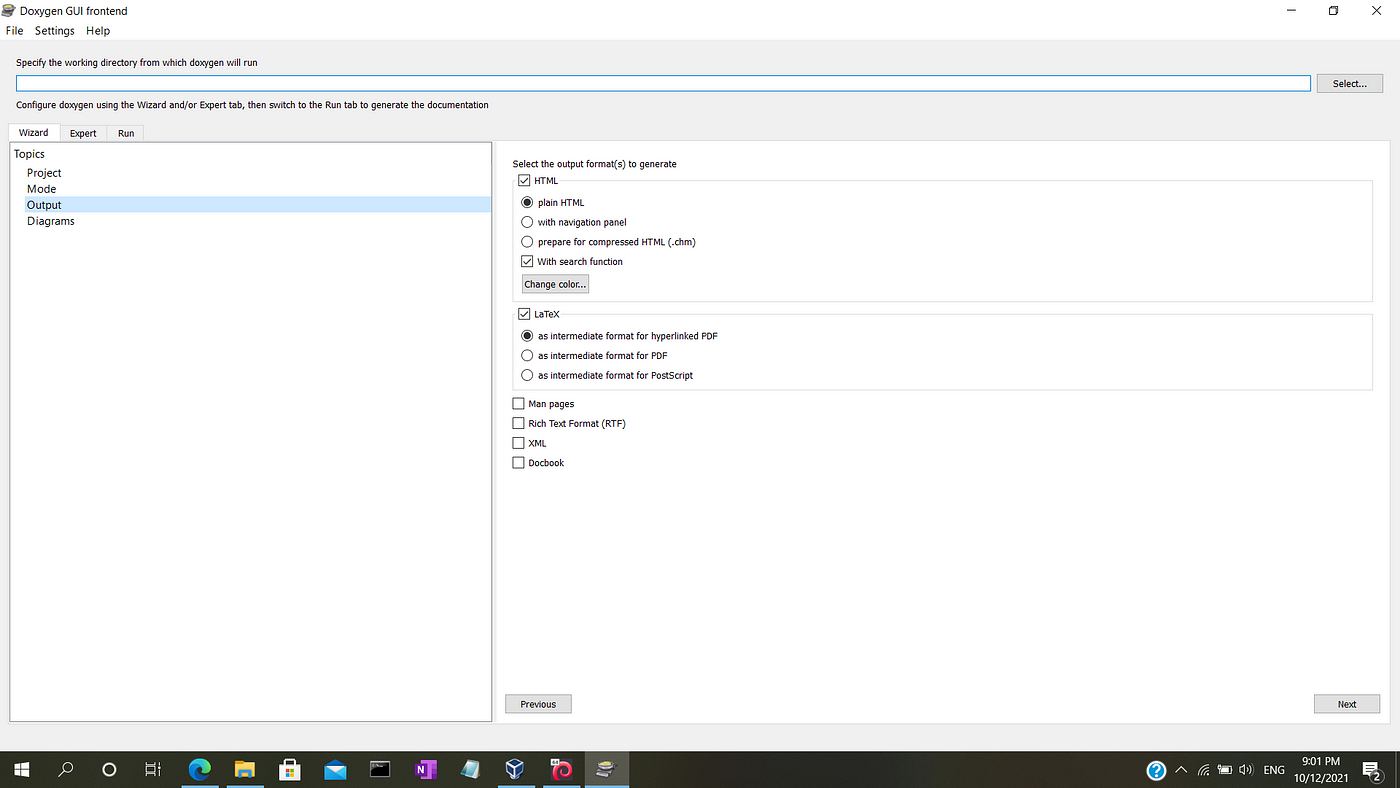Select 'intermediate format for hyperlinked PDF'
This screenshot has height=788, width=1400.
527,336
